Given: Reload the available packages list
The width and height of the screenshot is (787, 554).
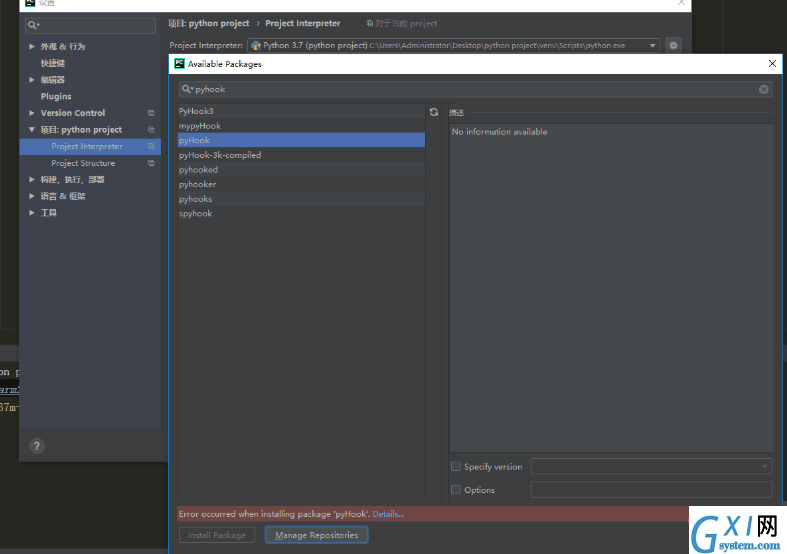Looking at the screenshot, I should (434, 112).
